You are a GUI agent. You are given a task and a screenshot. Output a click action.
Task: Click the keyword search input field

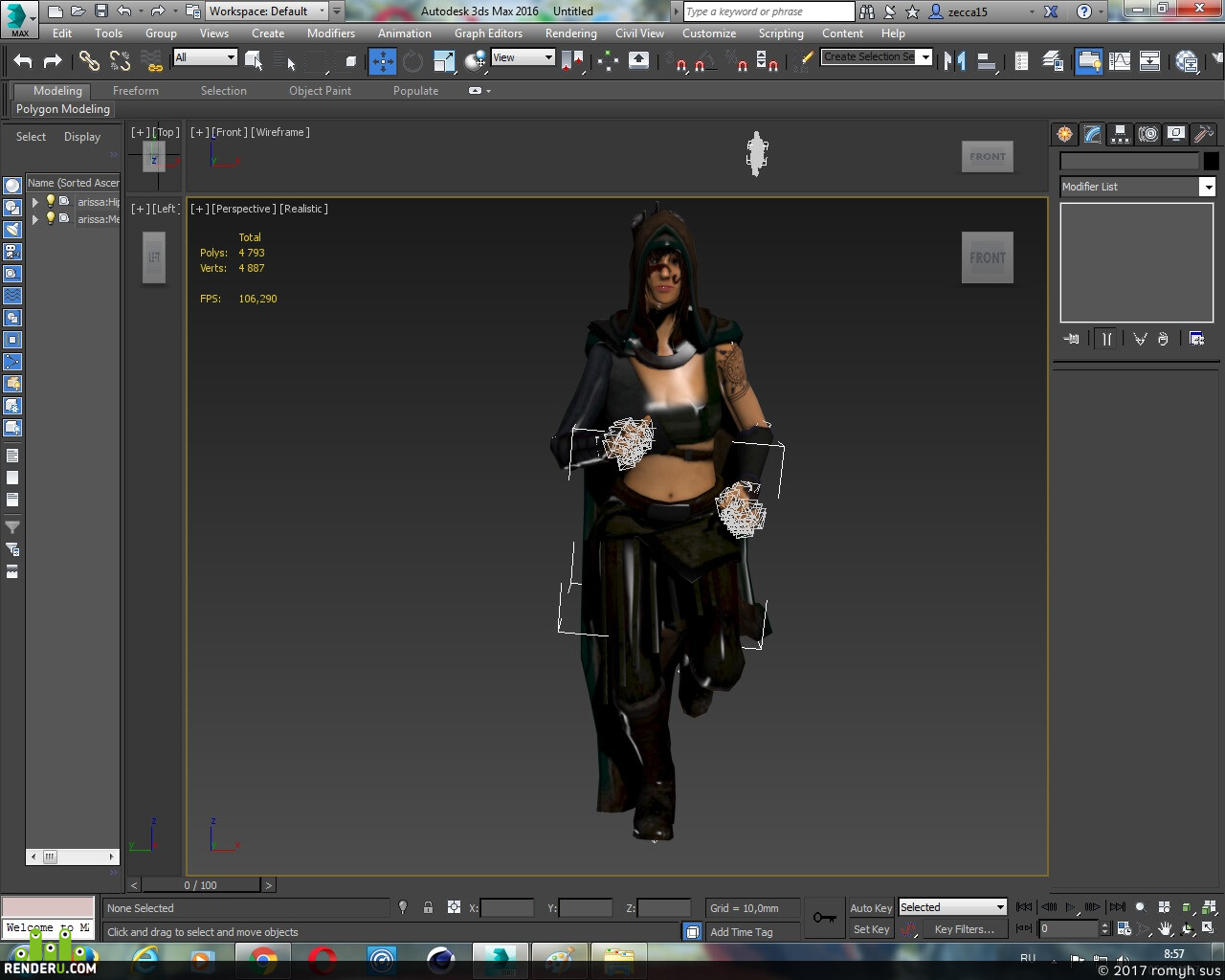[768, 11]
